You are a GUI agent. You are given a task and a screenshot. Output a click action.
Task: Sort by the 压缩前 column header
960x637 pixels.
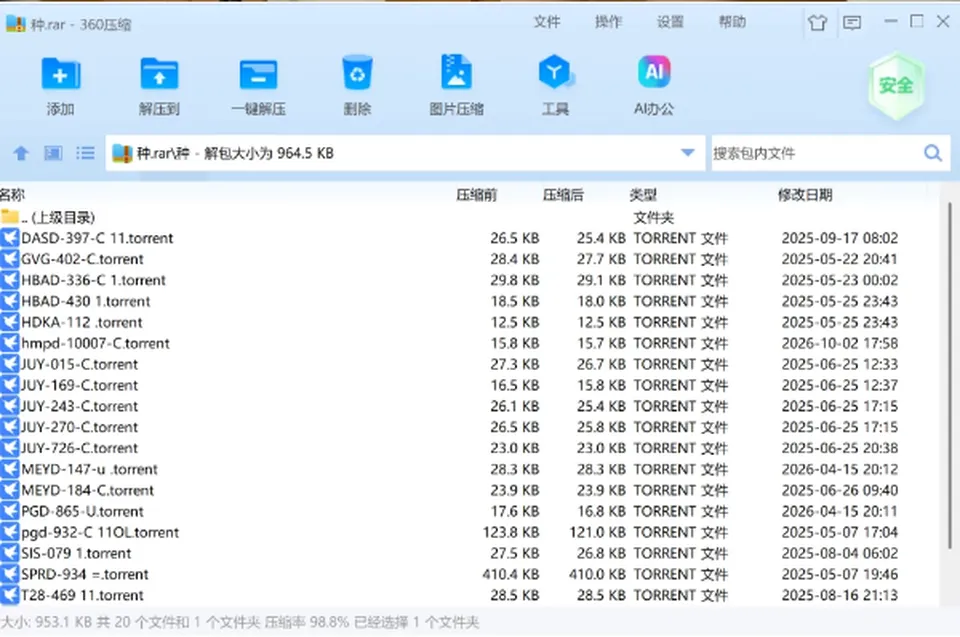[x=476, y=195]
